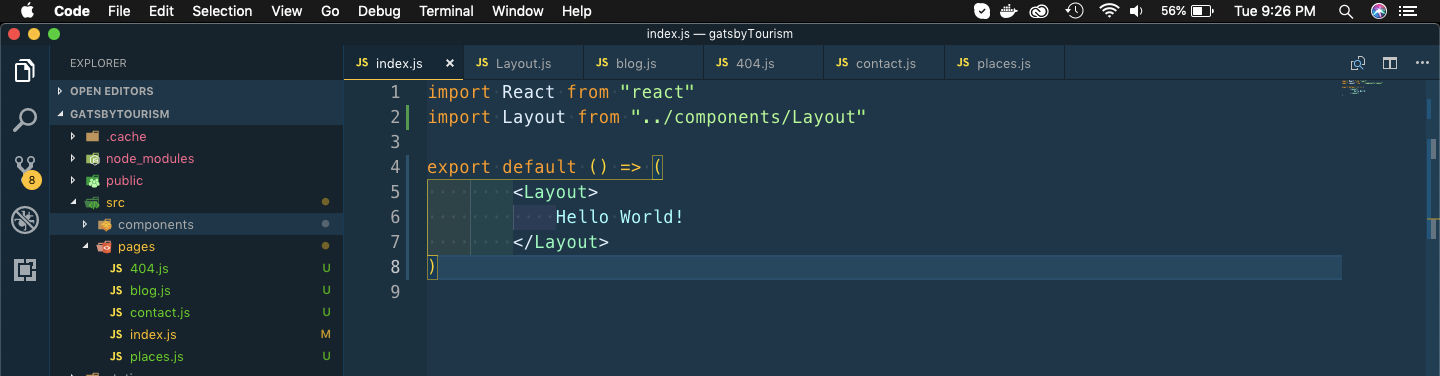Open Time Machine menu bar icon
The height and width of the screenshot is (376, 1440).
click(1075, 11)
